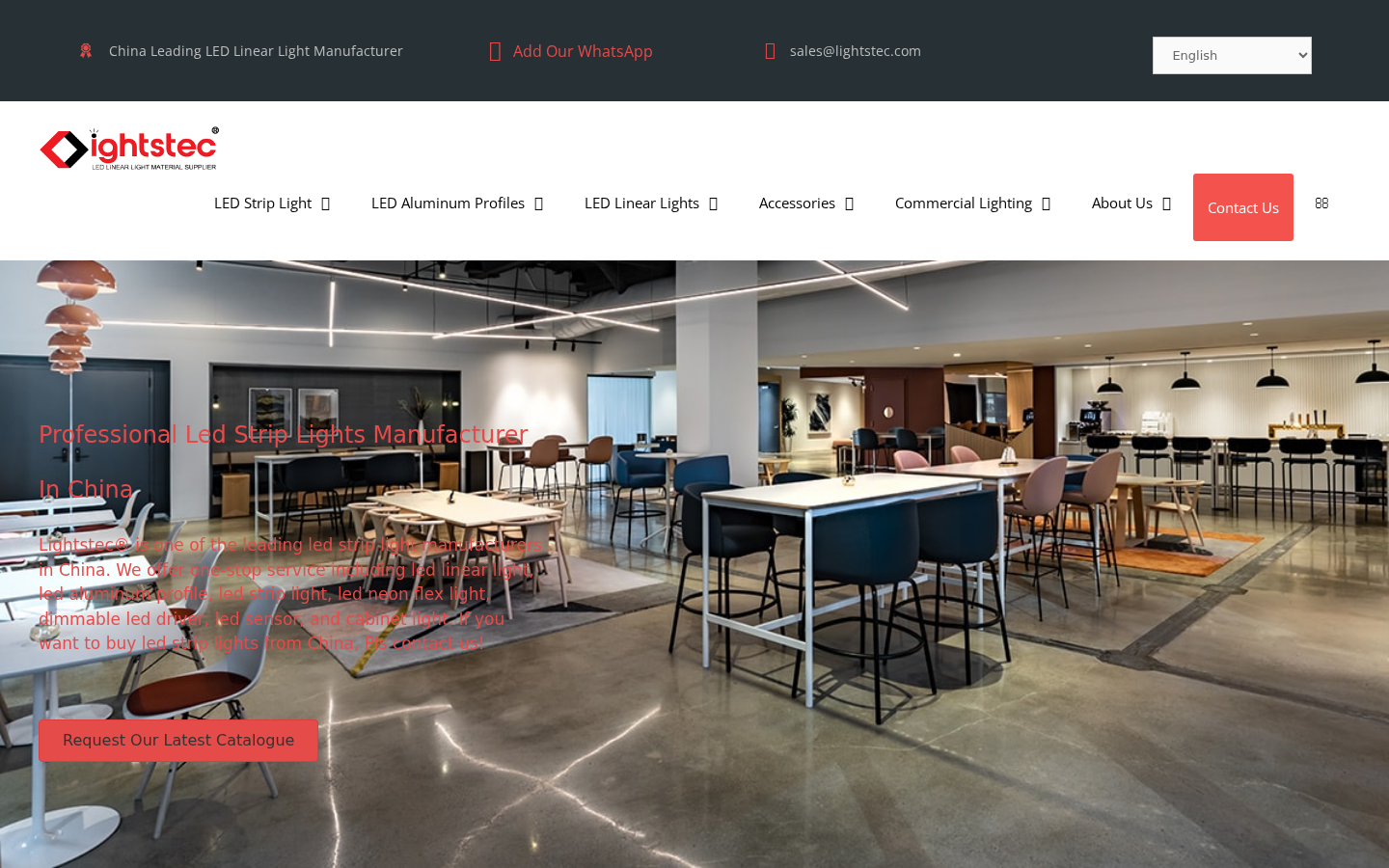Viewport: 1389px width, 868px height.
Task: Open the Commercial Lighting menu item
Action: coord(964,203)
